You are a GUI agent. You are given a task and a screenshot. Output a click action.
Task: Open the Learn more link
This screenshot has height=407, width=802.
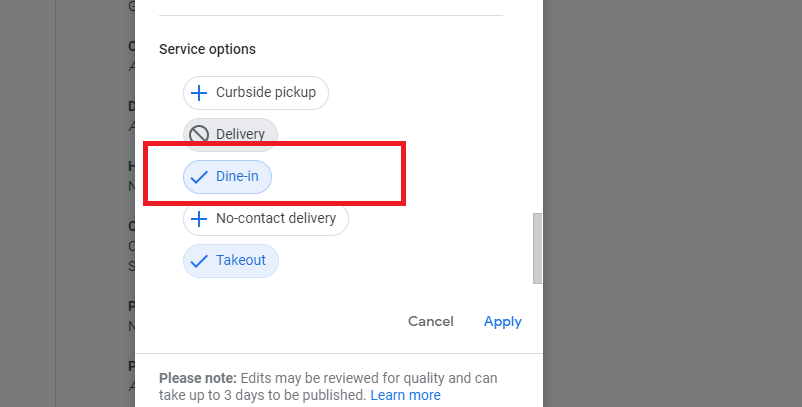(x=405, y=395)
